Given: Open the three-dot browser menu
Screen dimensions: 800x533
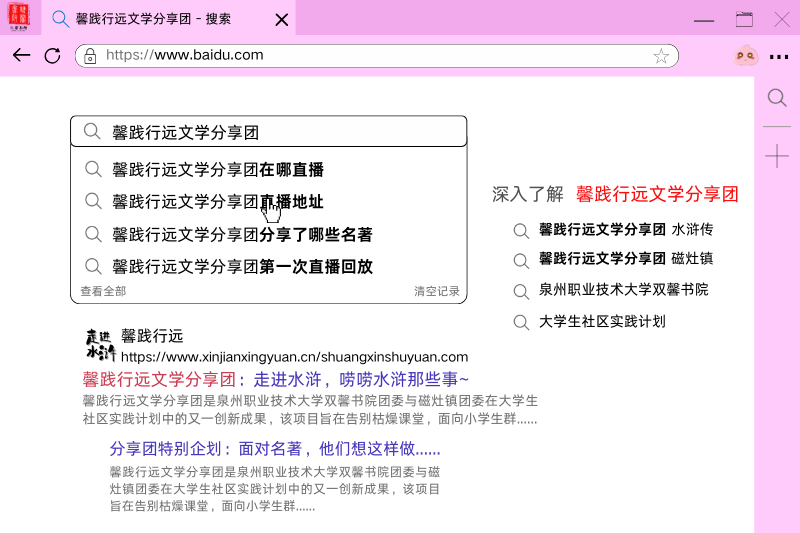Looking at the screenshot, I should click(778, 56).
